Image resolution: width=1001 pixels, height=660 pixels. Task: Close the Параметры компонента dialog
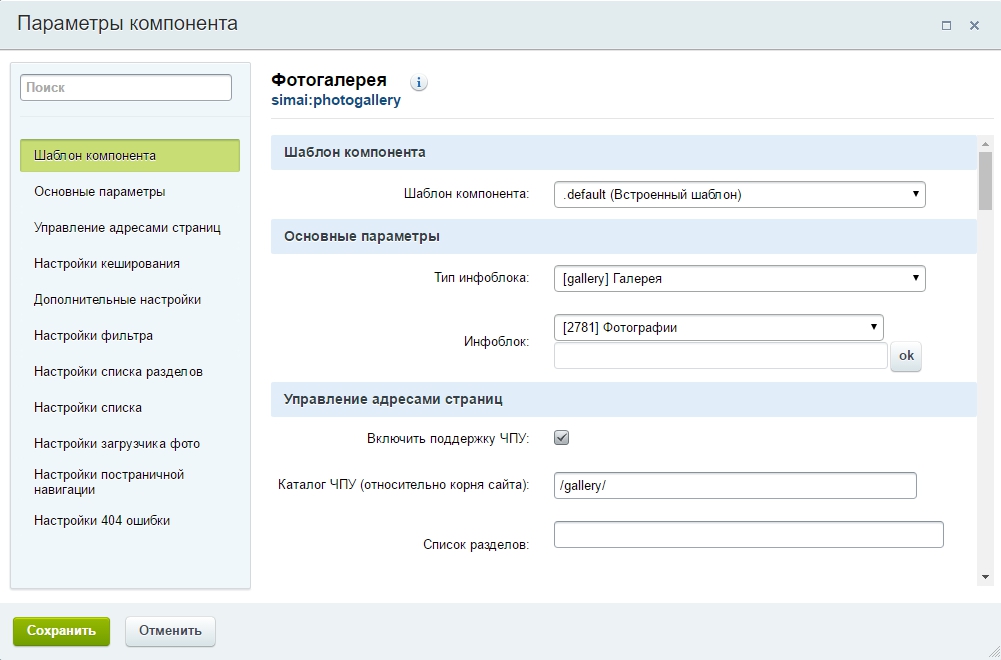point(974,26)
